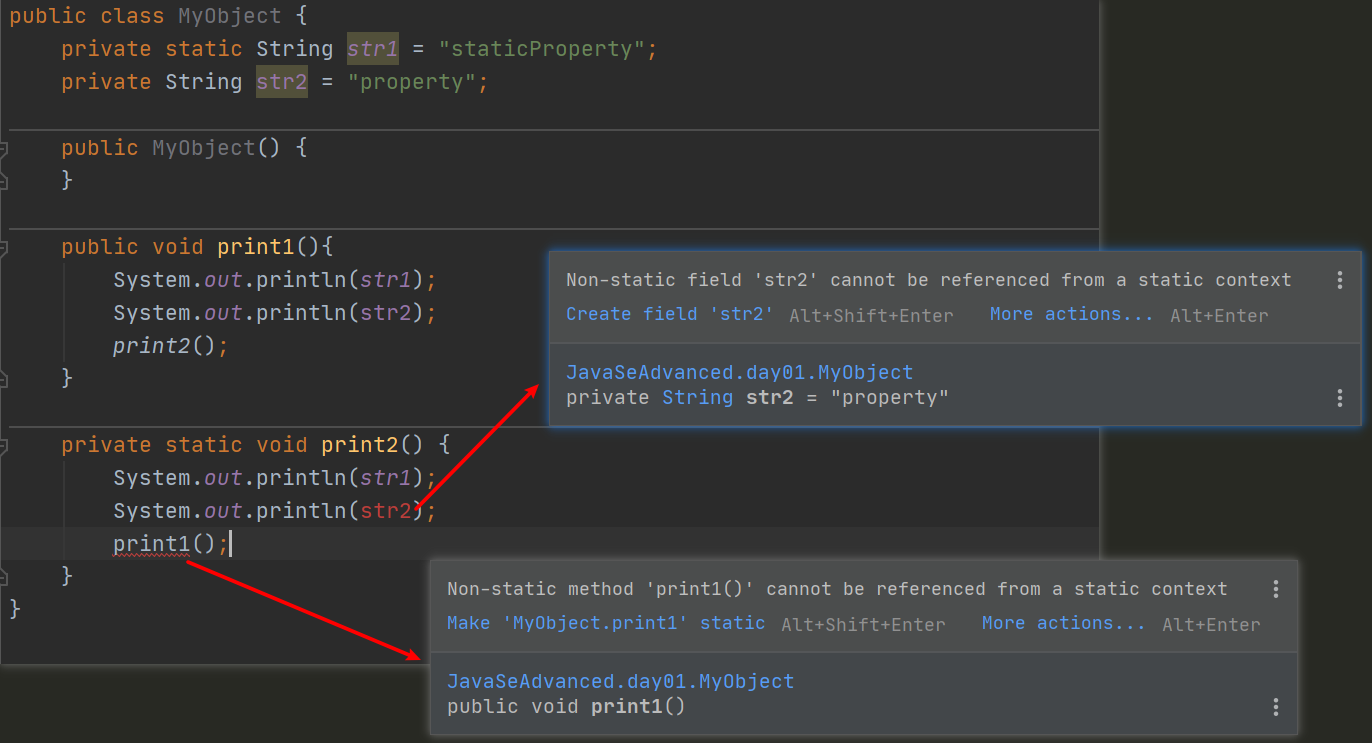
Task: Collapse the print2() method using fold marker
Action: pyautogui.click(x=4, y=445)
